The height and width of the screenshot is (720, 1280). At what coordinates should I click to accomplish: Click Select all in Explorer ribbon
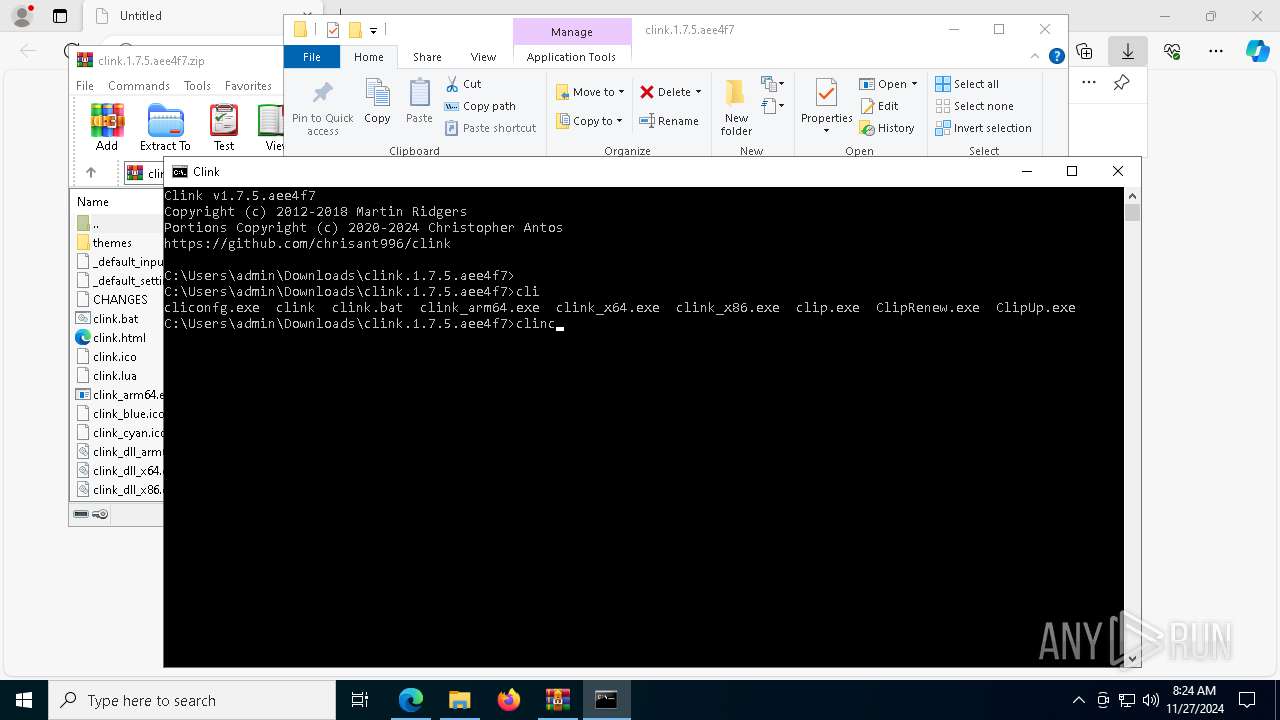tap(967, 84)
